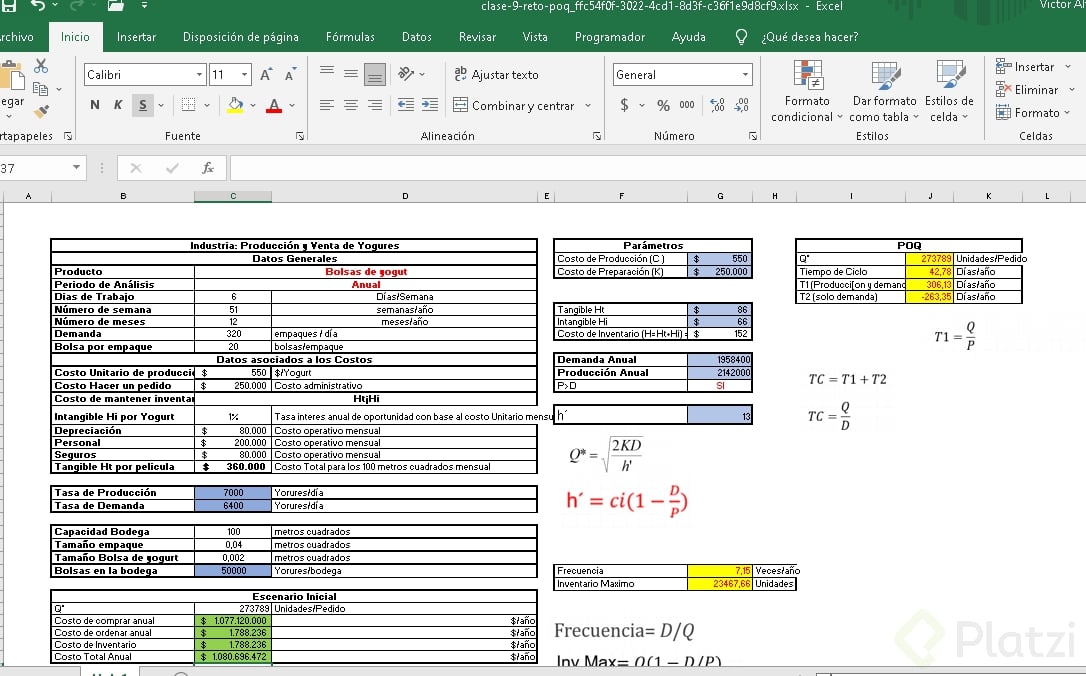The width and height of the screenshot is (1086, 676).
Task: Select Demanda Anual 1958400 cell
Action: point(720,359)
